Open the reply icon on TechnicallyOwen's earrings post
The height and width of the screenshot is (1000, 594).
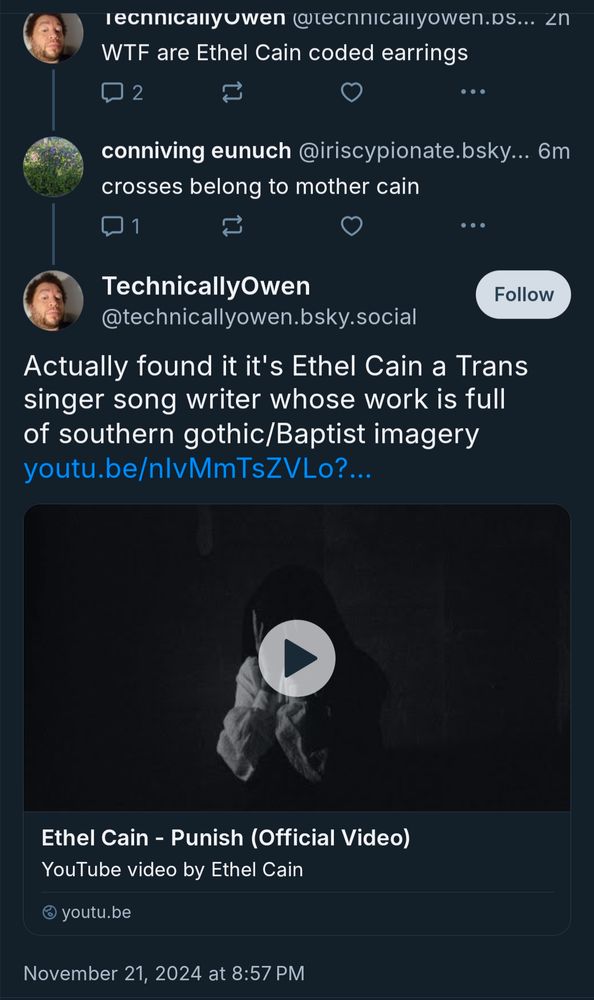coord(115,91)
